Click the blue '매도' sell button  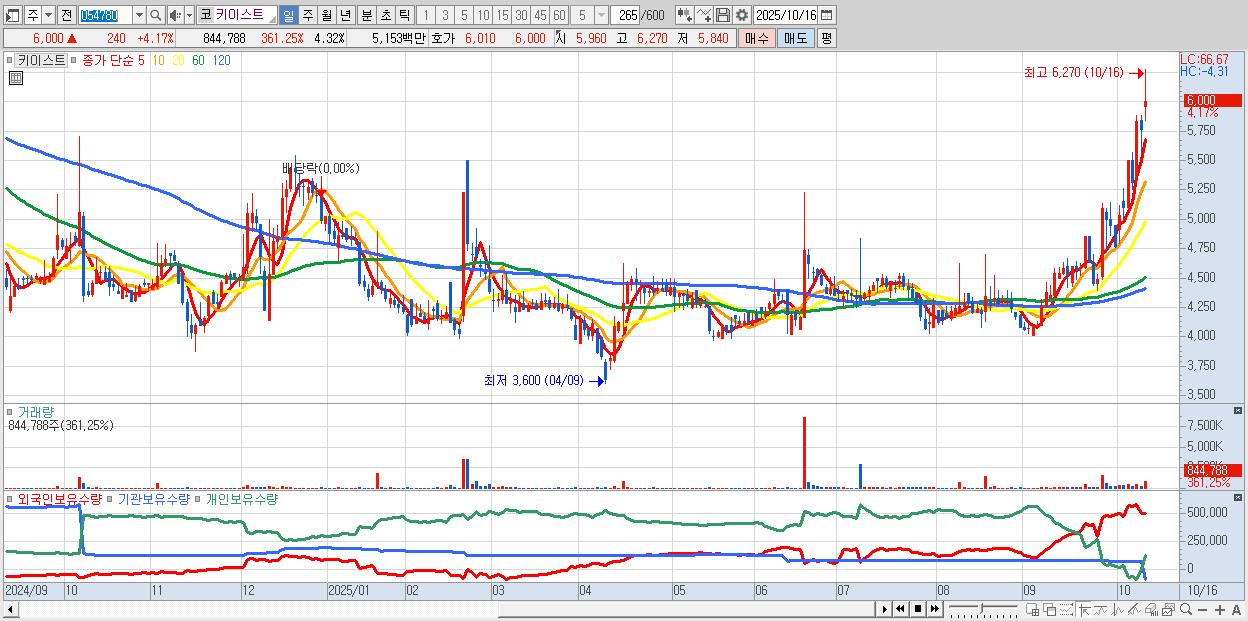click(x=795, y=38)
